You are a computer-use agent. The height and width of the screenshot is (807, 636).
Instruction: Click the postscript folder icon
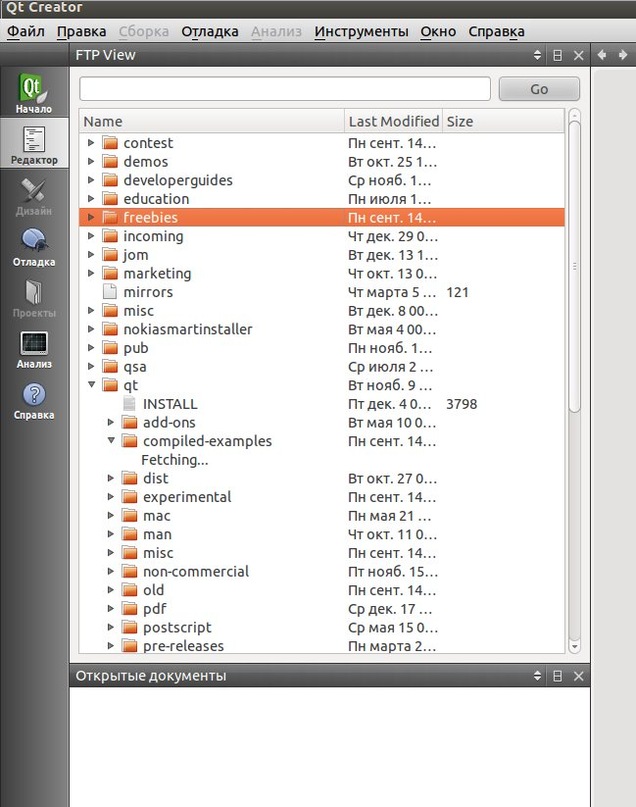click(130, 627)
